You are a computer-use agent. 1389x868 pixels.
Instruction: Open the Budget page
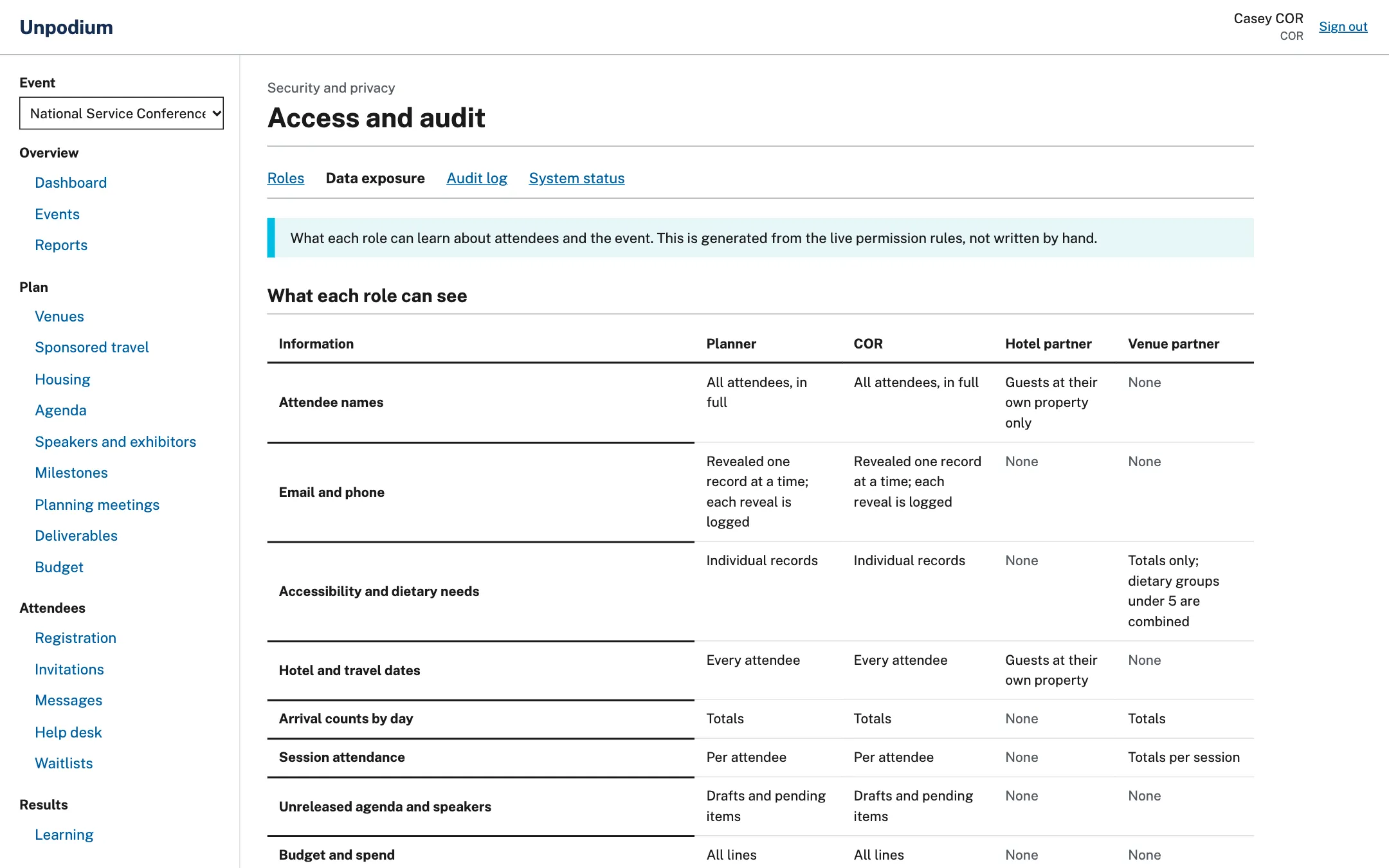pyautogui.click(x=59, y=567)
